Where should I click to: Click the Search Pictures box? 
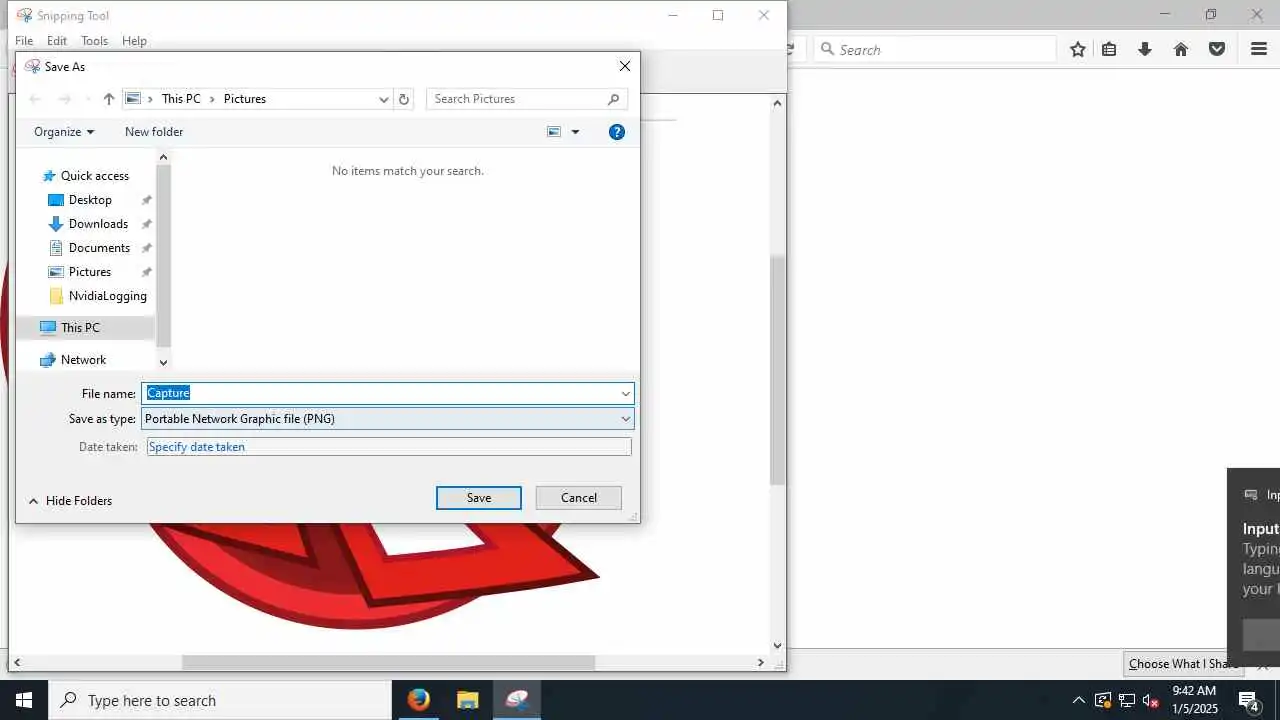click(527, 99)
